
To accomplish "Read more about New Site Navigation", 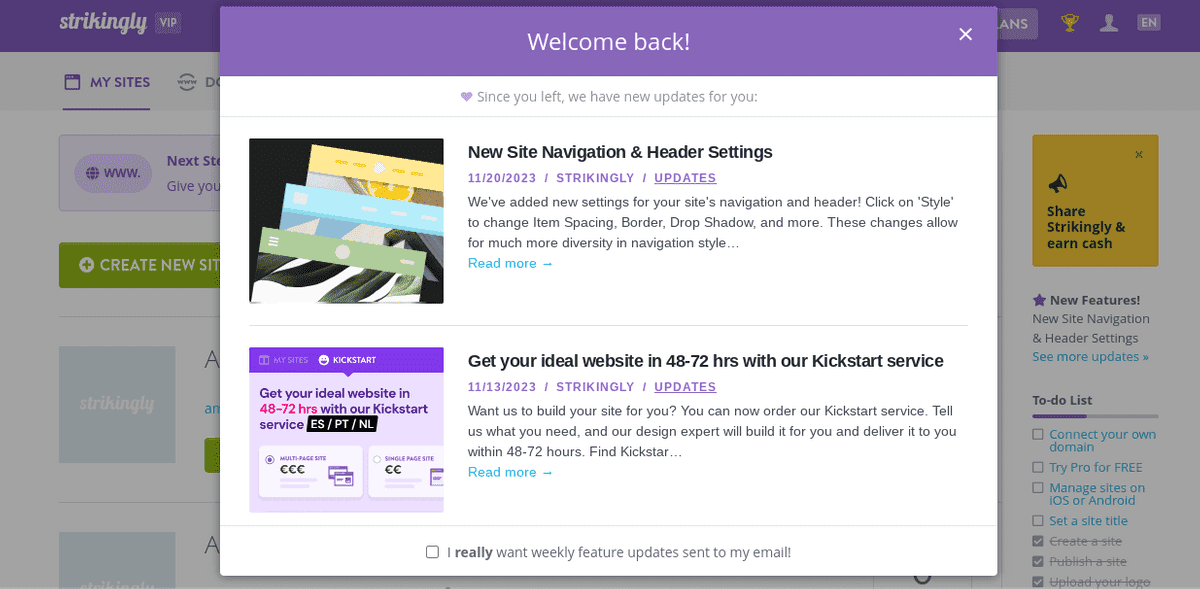I will [510, 263].
